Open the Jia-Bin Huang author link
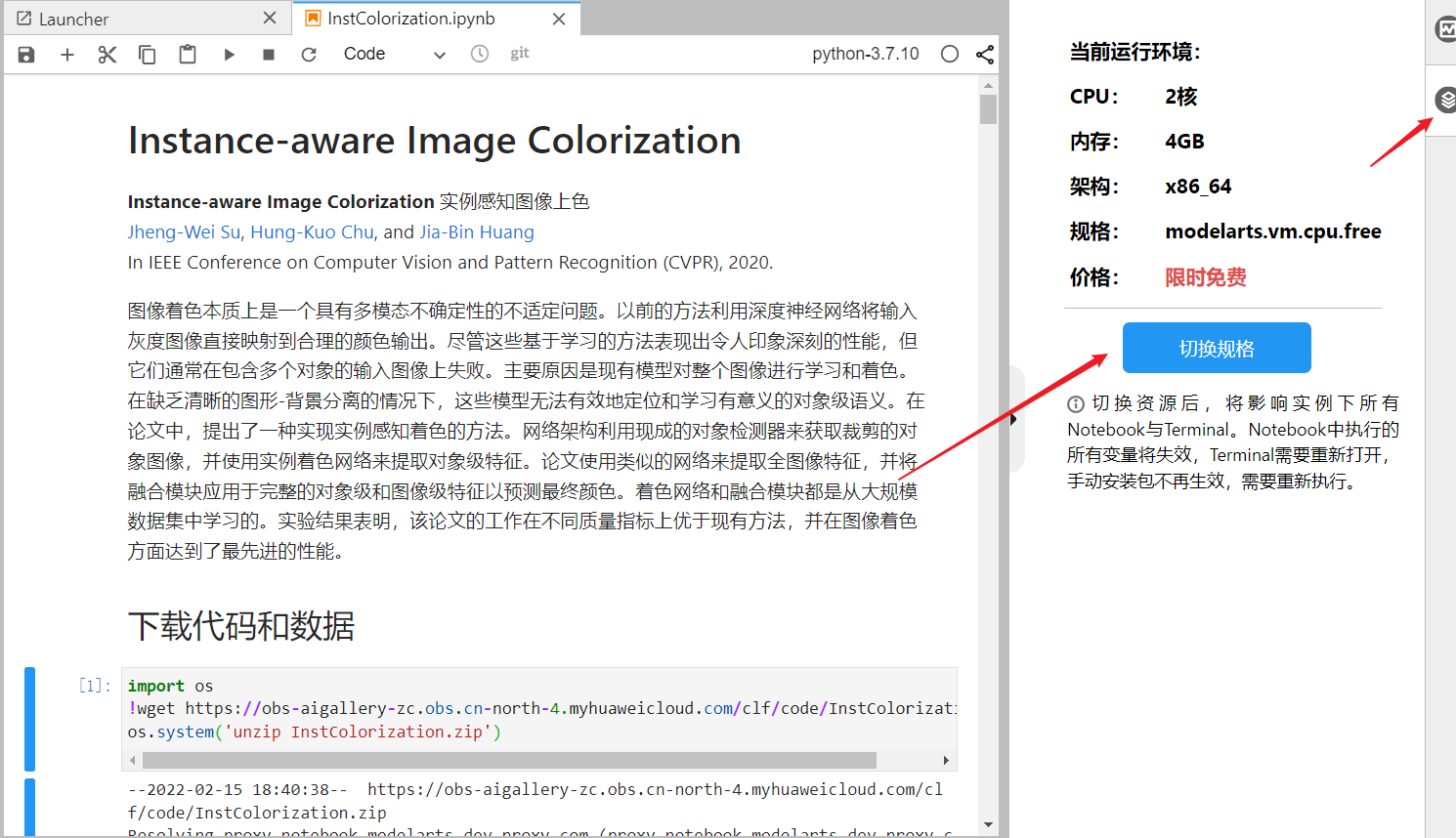The image size is (1456, 838). [x=477, y=232]
